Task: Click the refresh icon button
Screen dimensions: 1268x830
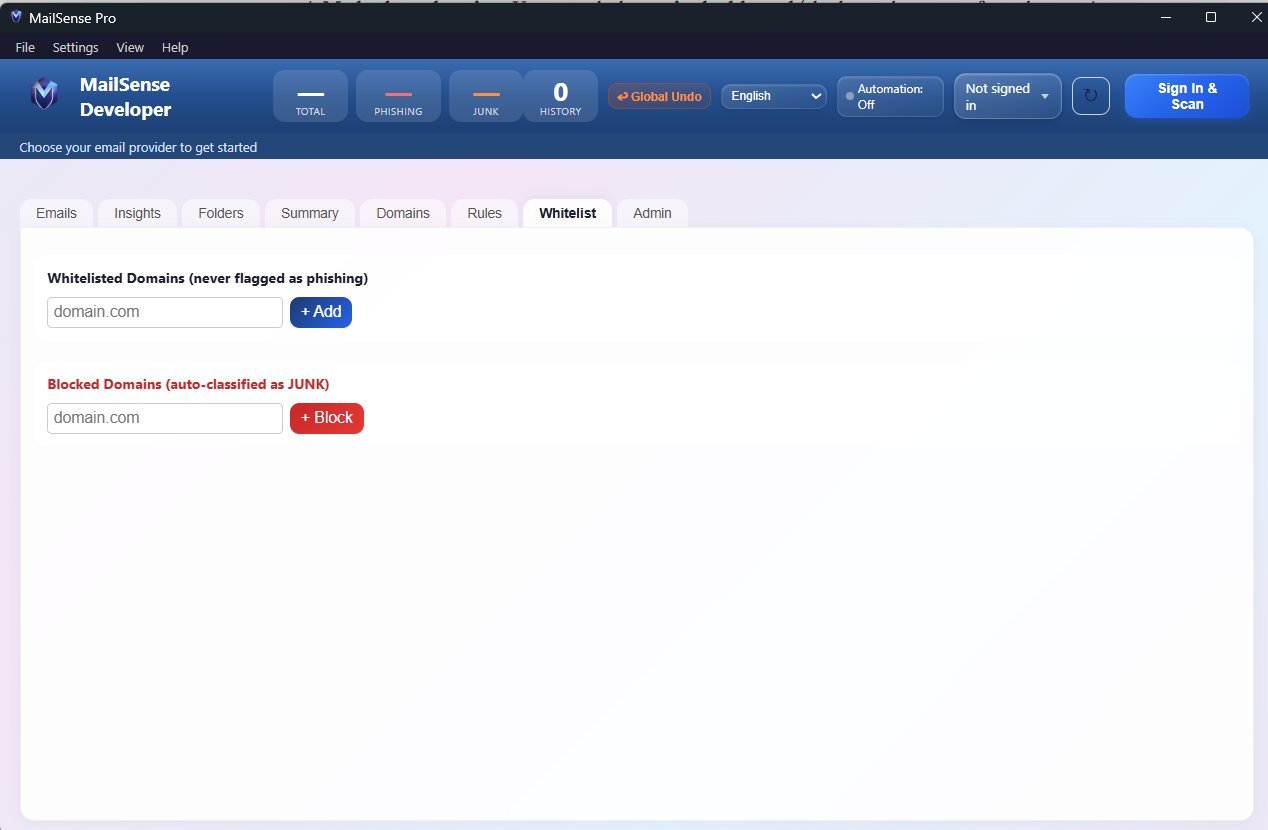Action: (1091, 96)
